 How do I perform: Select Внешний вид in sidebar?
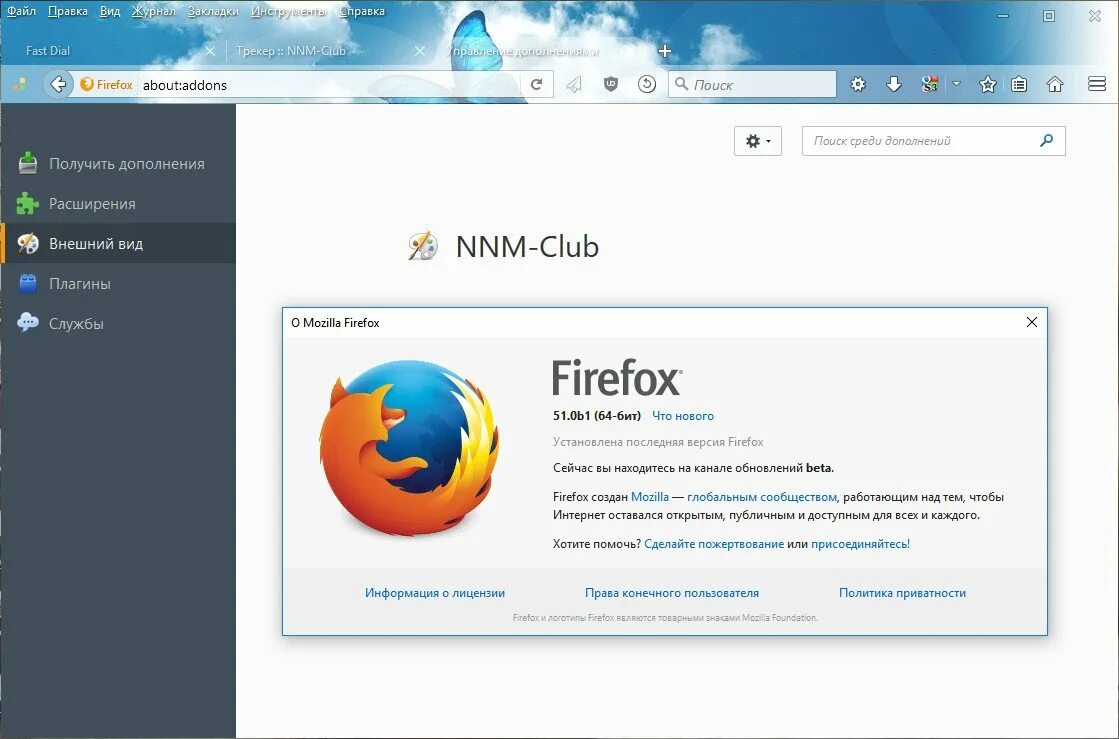point(118,243)
